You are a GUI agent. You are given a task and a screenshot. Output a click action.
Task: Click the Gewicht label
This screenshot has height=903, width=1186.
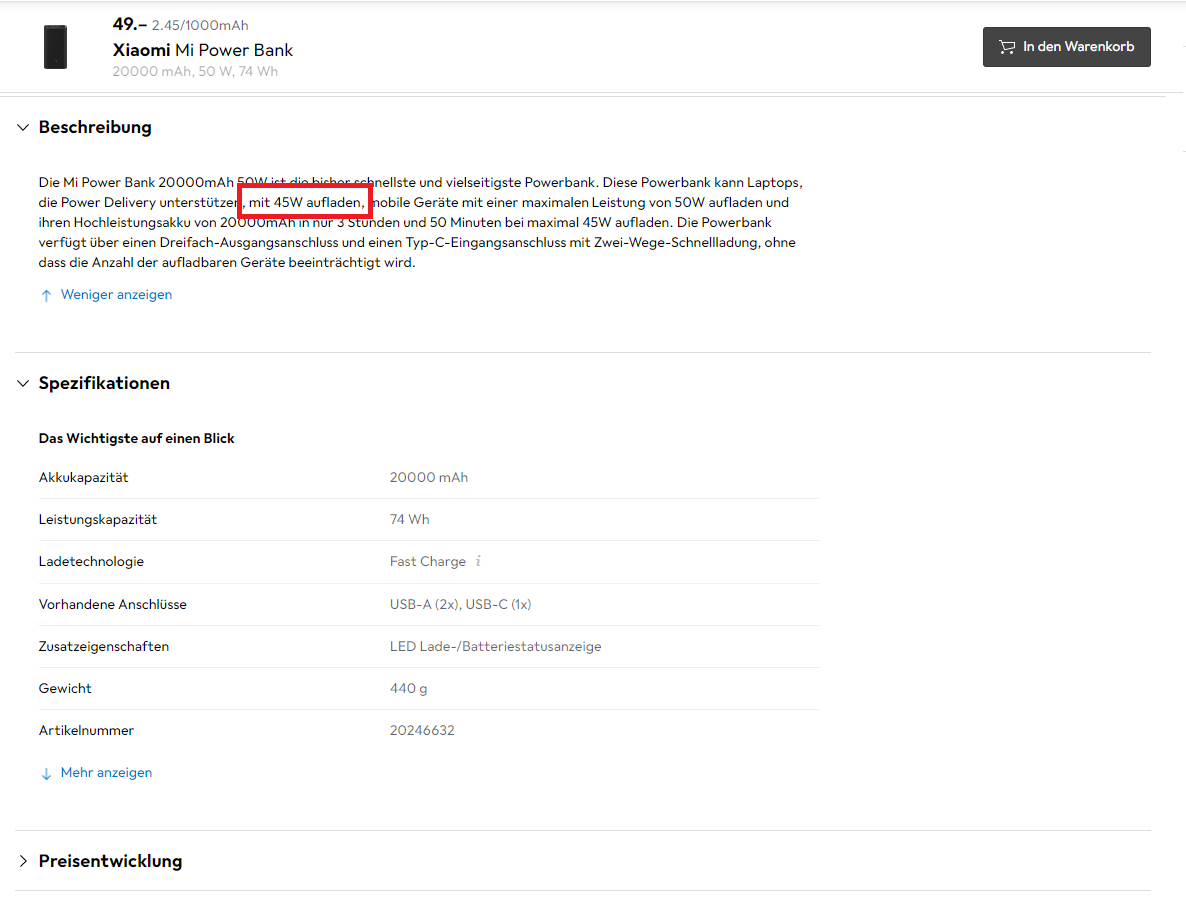65,689
